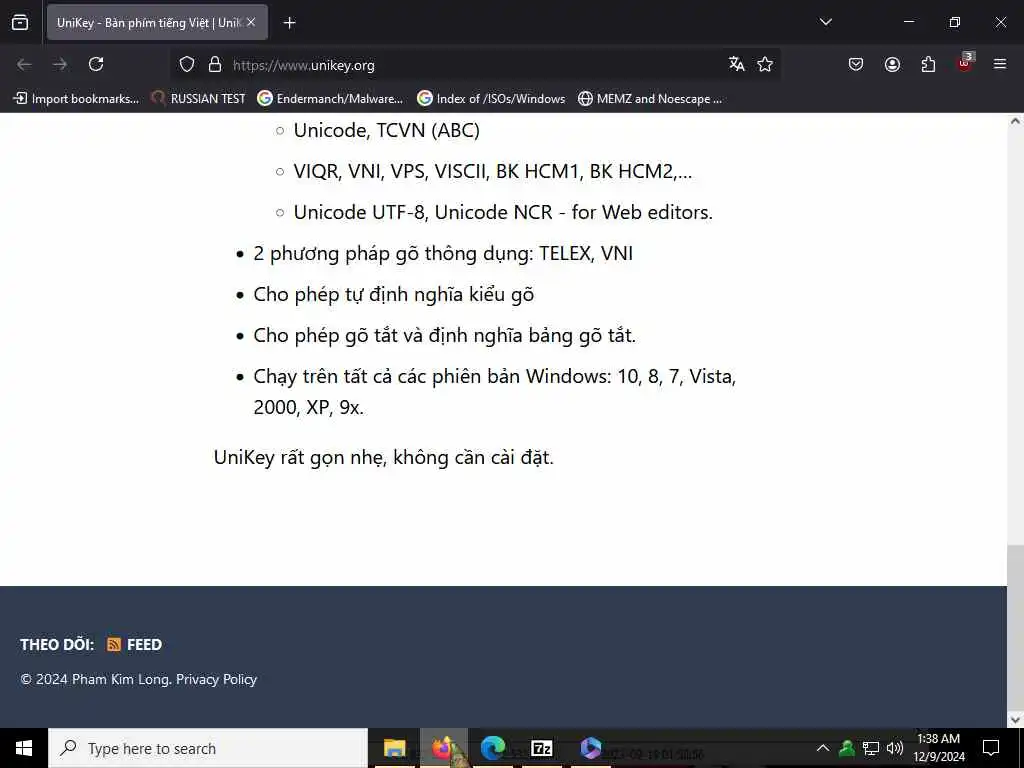
Task: Click the scrollbar down arrow
Action: (1015, 720)
